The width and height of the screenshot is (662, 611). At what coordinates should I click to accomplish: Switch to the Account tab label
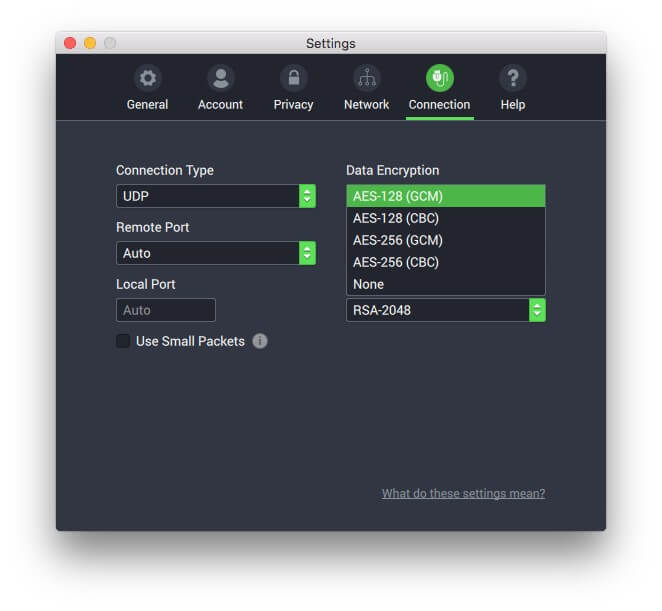click(220, 104)
